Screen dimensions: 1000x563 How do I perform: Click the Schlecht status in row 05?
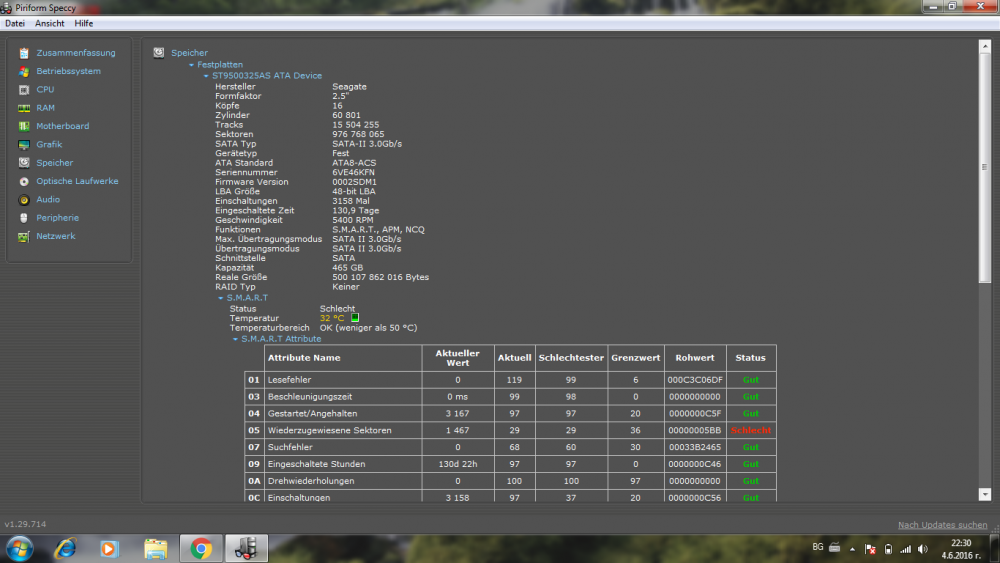tap(751, 430)
